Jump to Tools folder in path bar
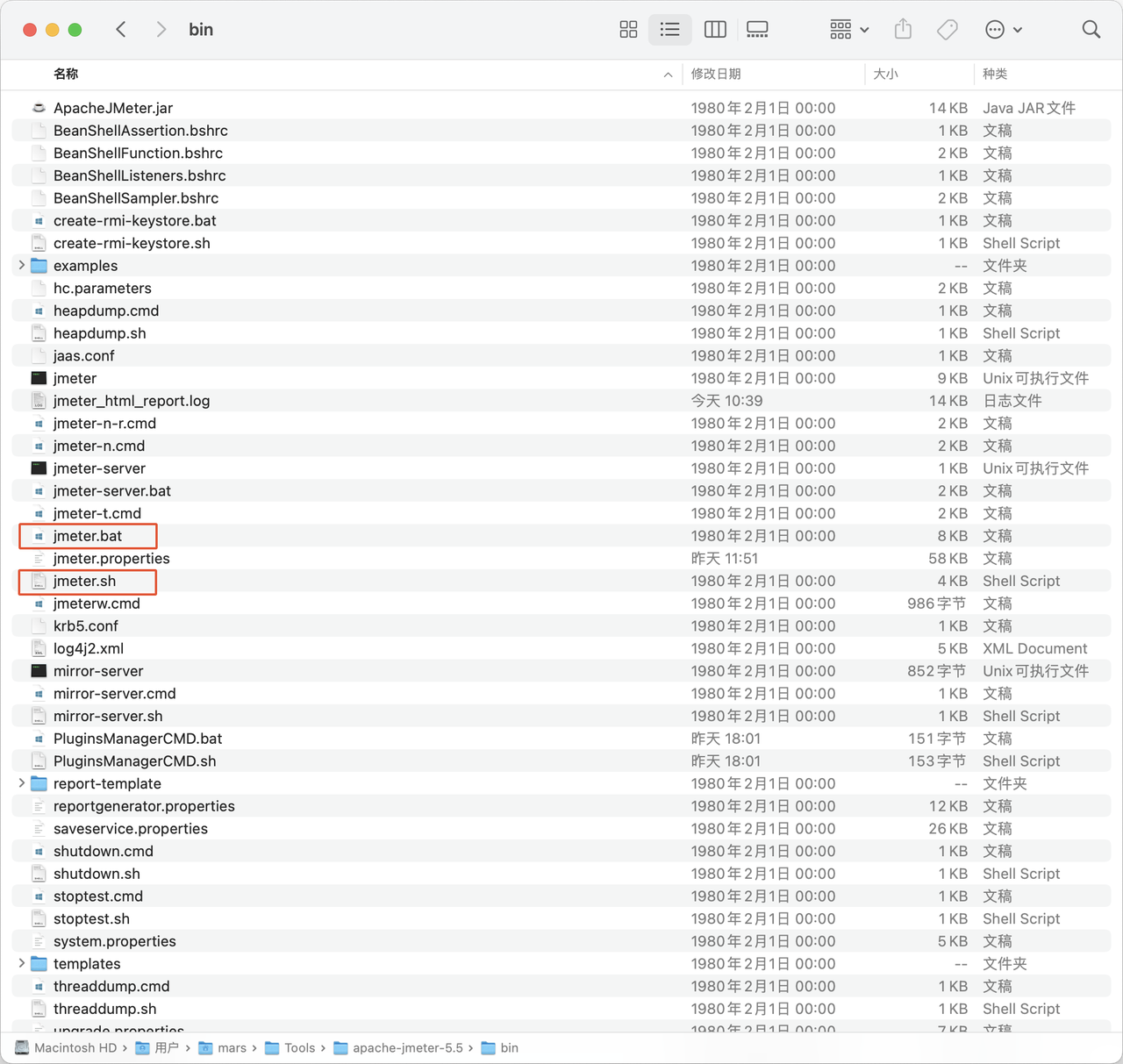Image resolution: width=1123 pixels, height=1064 pixels. point(290,1048)
